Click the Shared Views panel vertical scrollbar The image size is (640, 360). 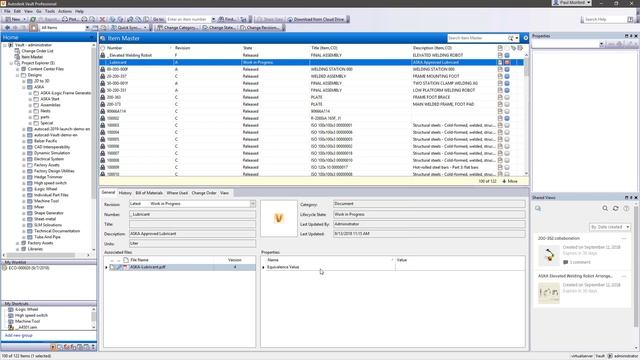click(636, 275)
